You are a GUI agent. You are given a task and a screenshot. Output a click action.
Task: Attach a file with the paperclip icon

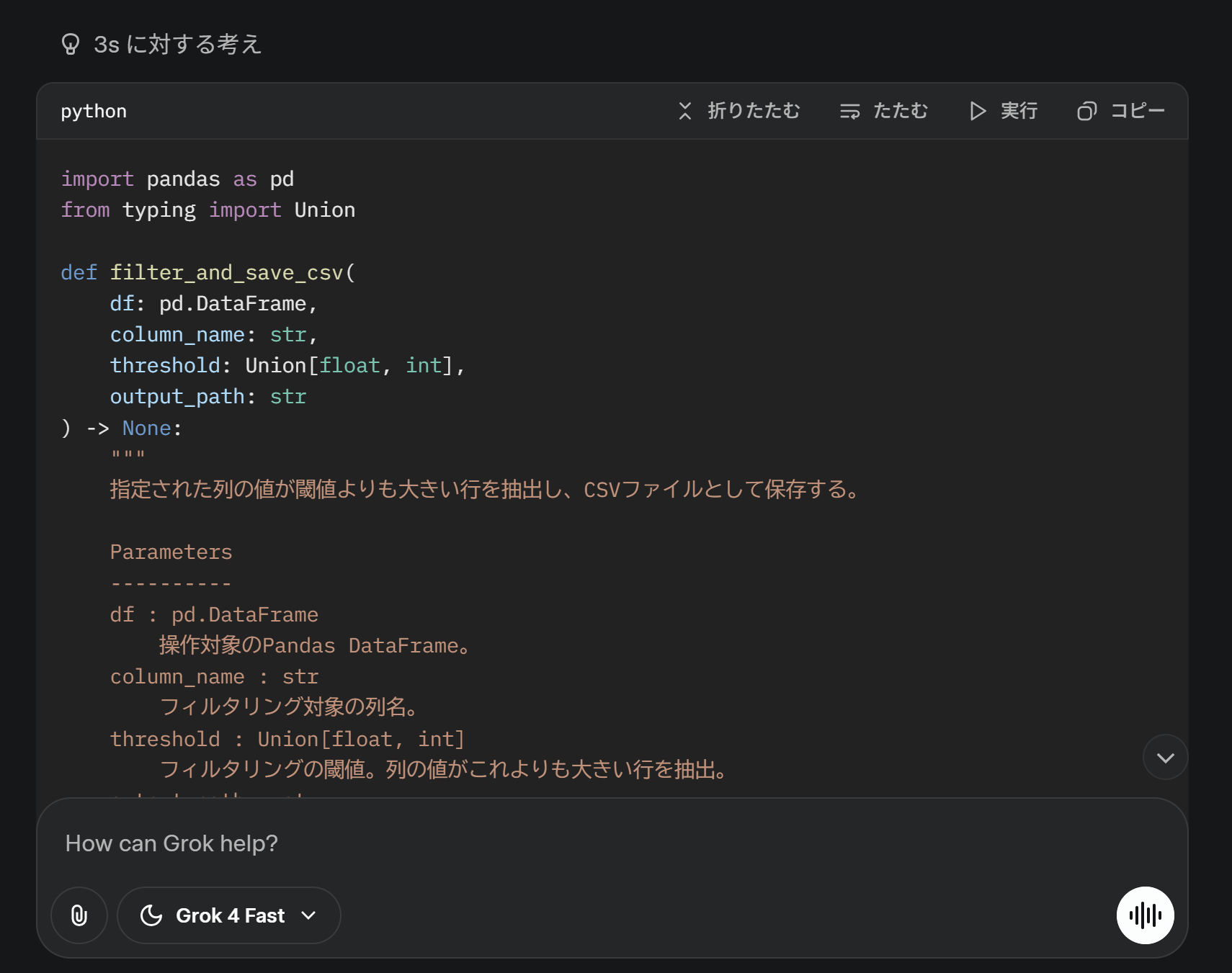(x=79, y=915)
